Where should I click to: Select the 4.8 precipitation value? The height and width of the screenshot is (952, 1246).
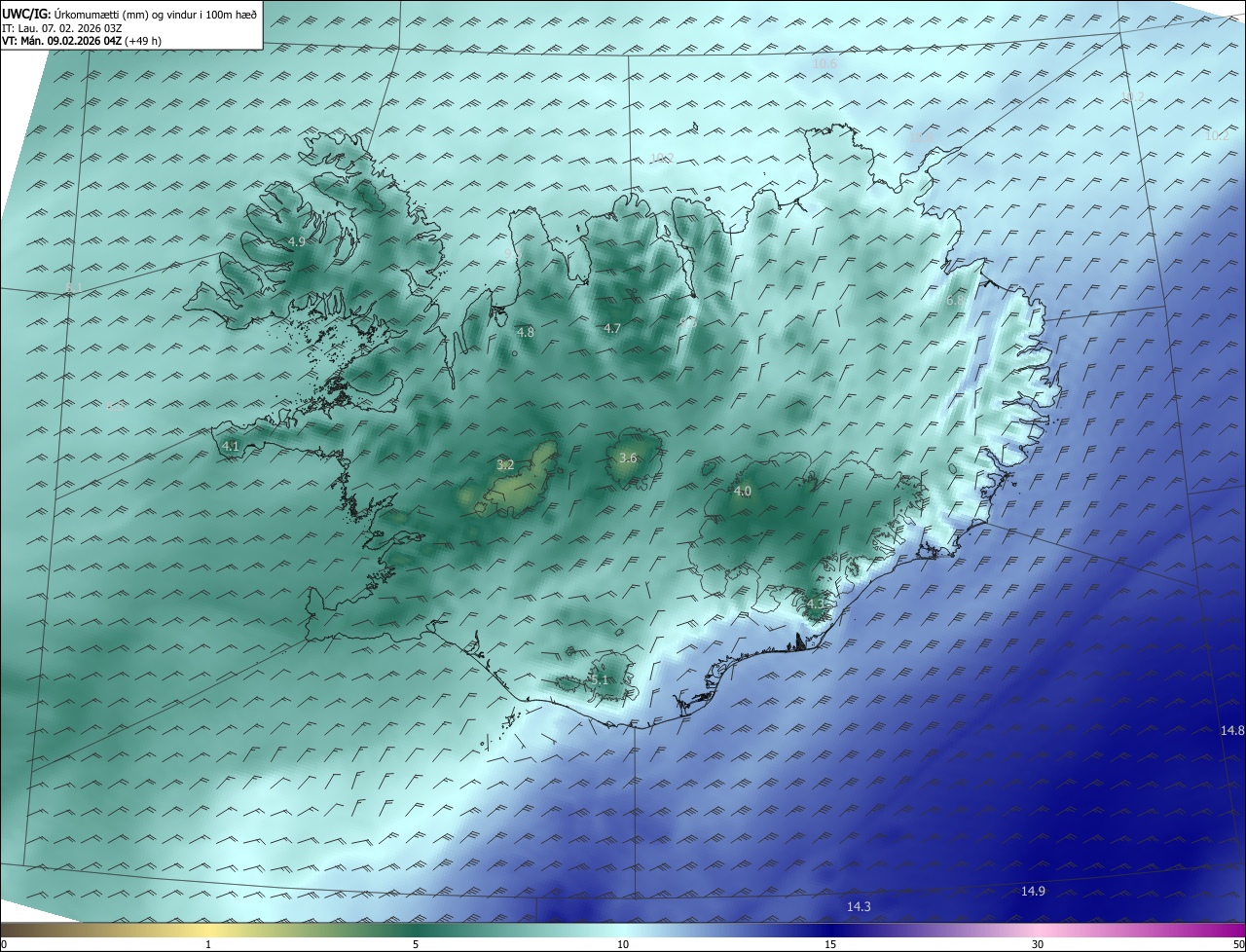pyautogui.click(x=526, y=332)
